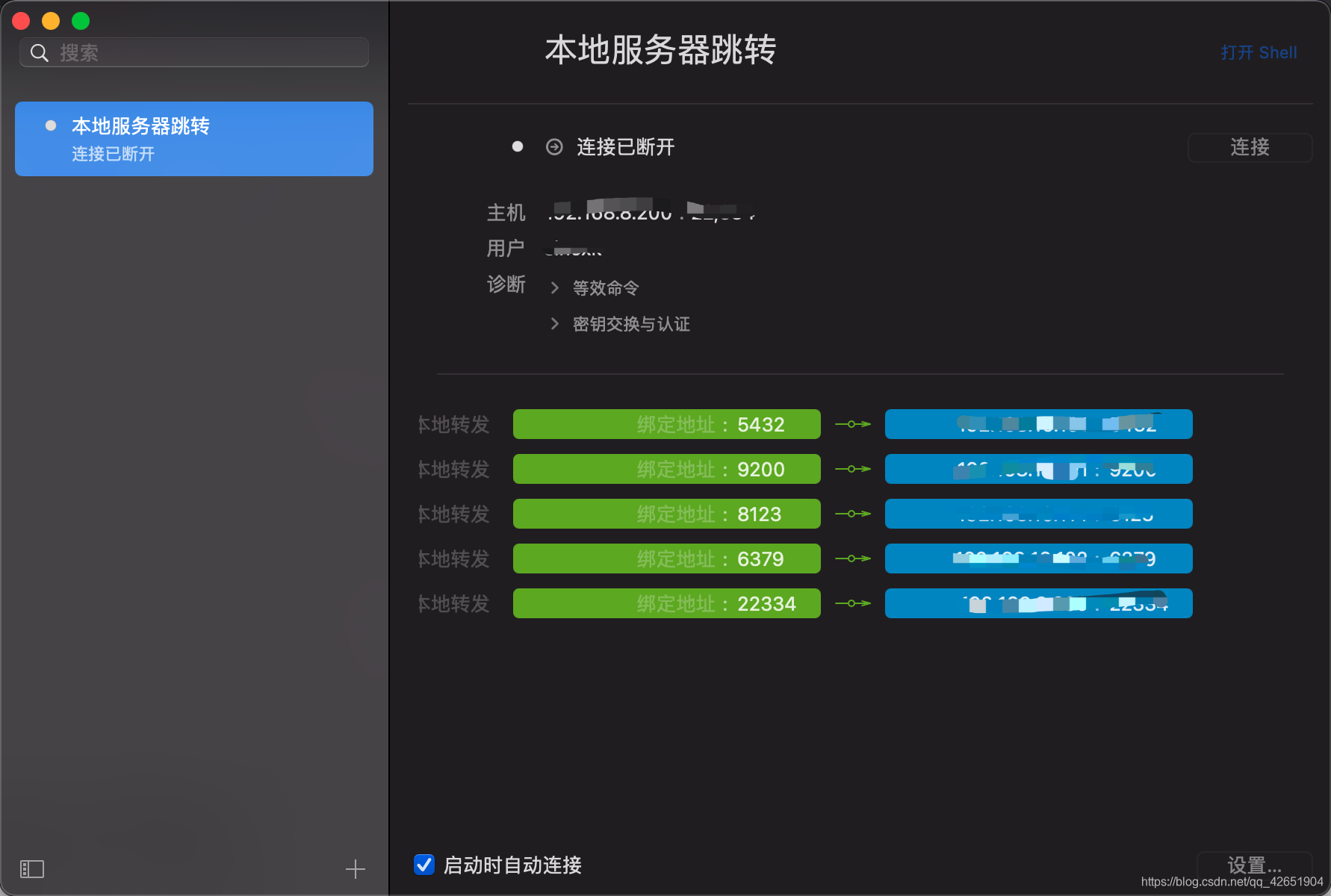Toggle 启动时自动连接 checkbox
This screenshot has width=1331, height=896.
click(x=424, y=865)
